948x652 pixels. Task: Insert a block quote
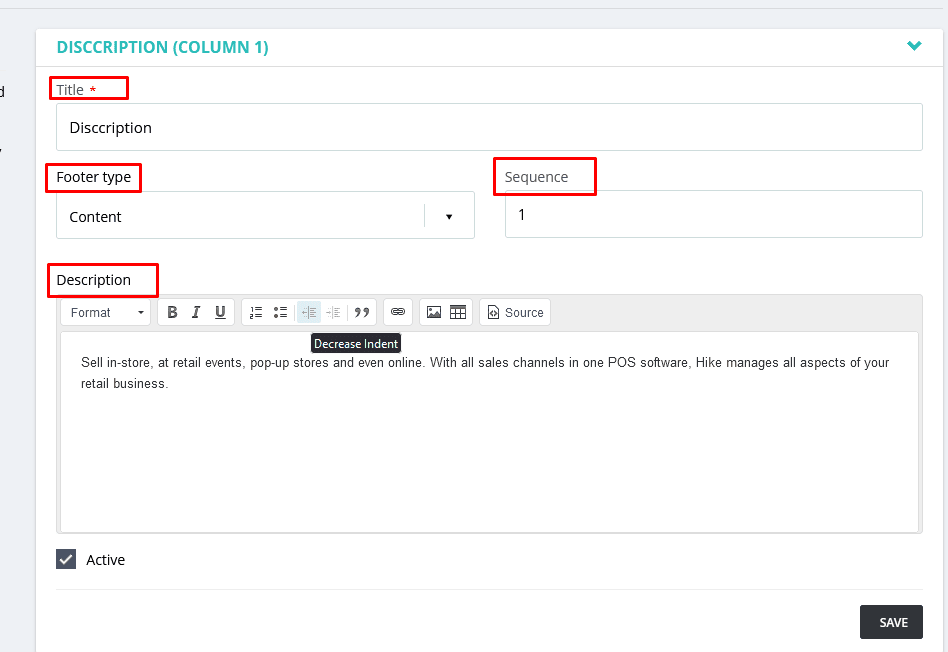(362, 312)
